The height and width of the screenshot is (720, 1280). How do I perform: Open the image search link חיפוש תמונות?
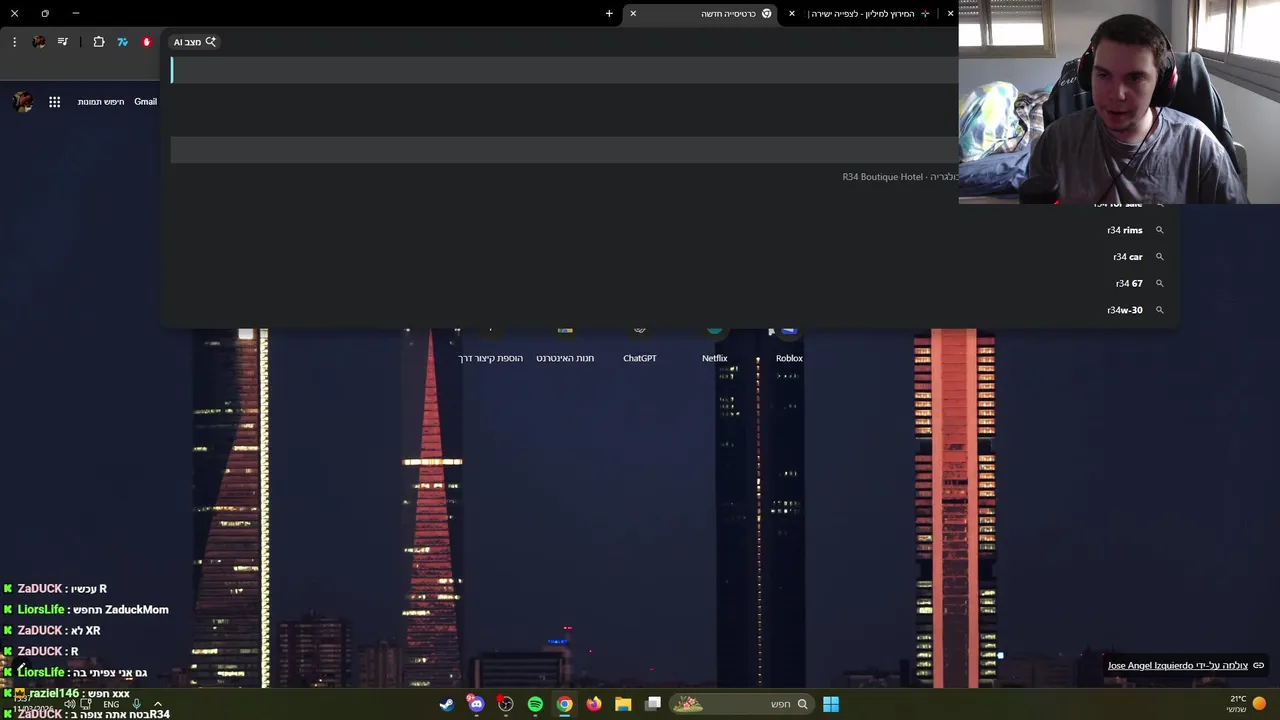101,102
